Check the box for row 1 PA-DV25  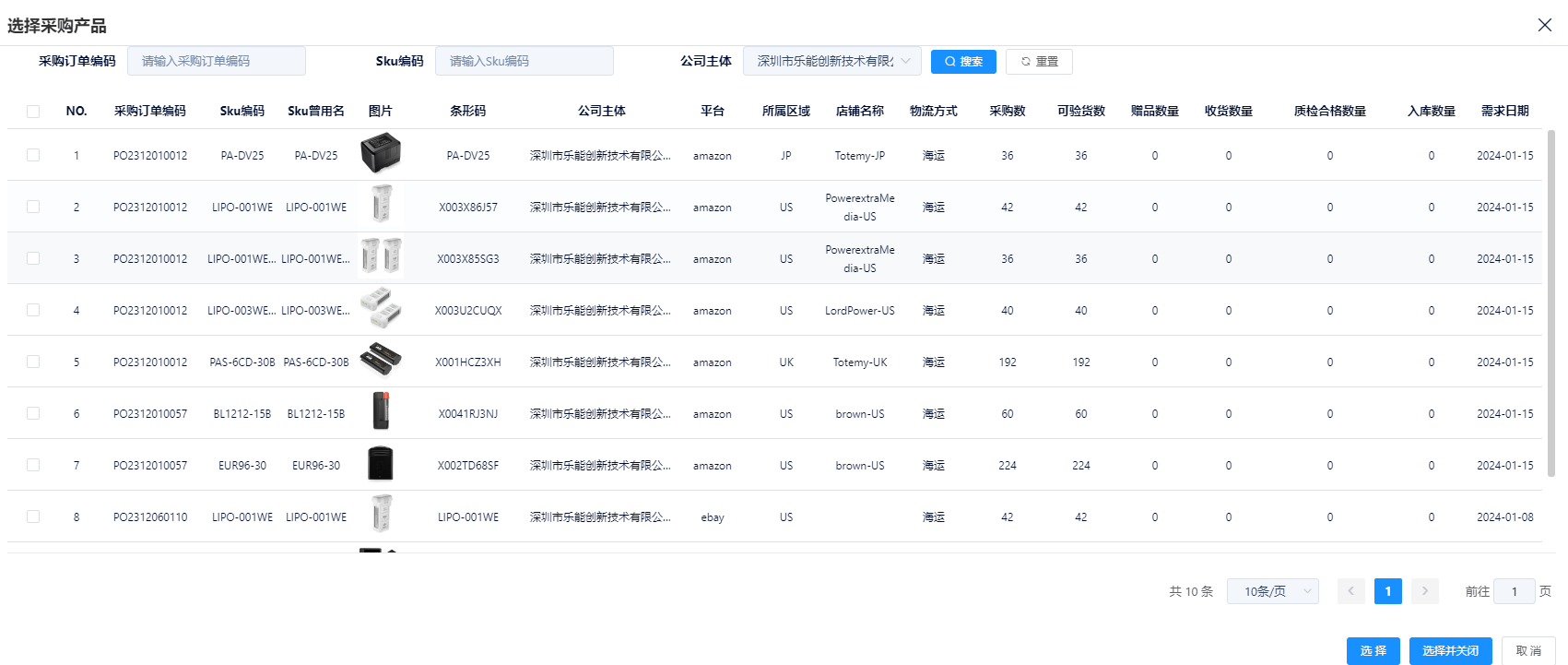click(x=33, y=155)
